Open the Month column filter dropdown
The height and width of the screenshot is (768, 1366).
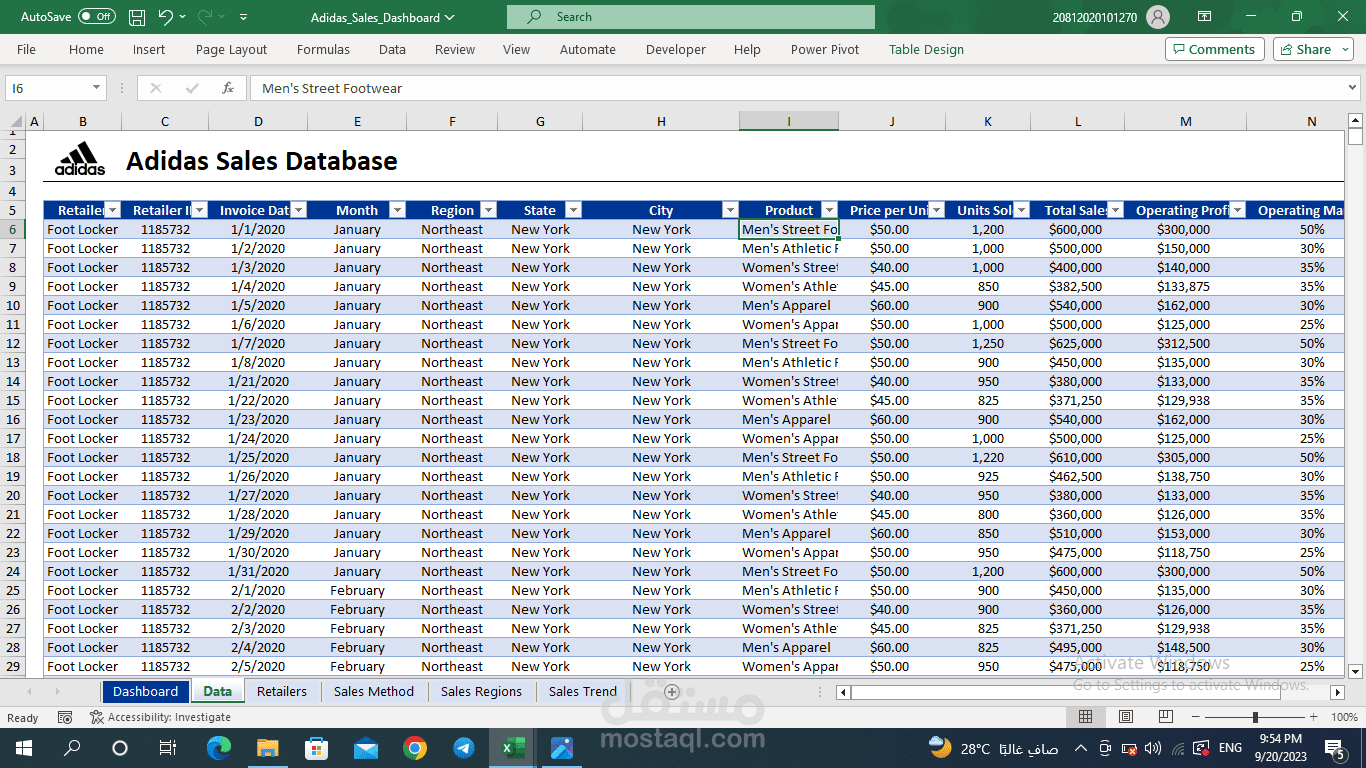397,210
